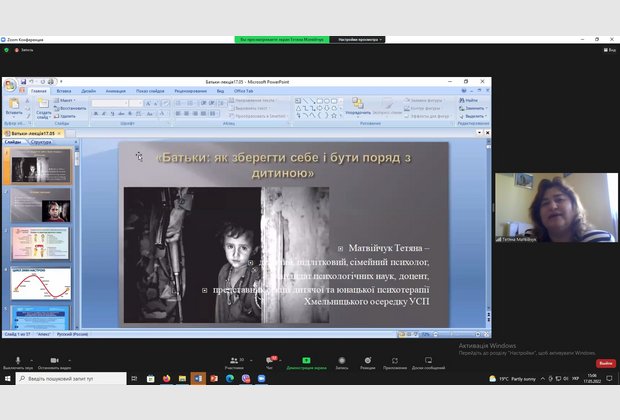Screen dimensions: 620x420
Task: Click the green Share Screen icon
Action: point(306,360)
